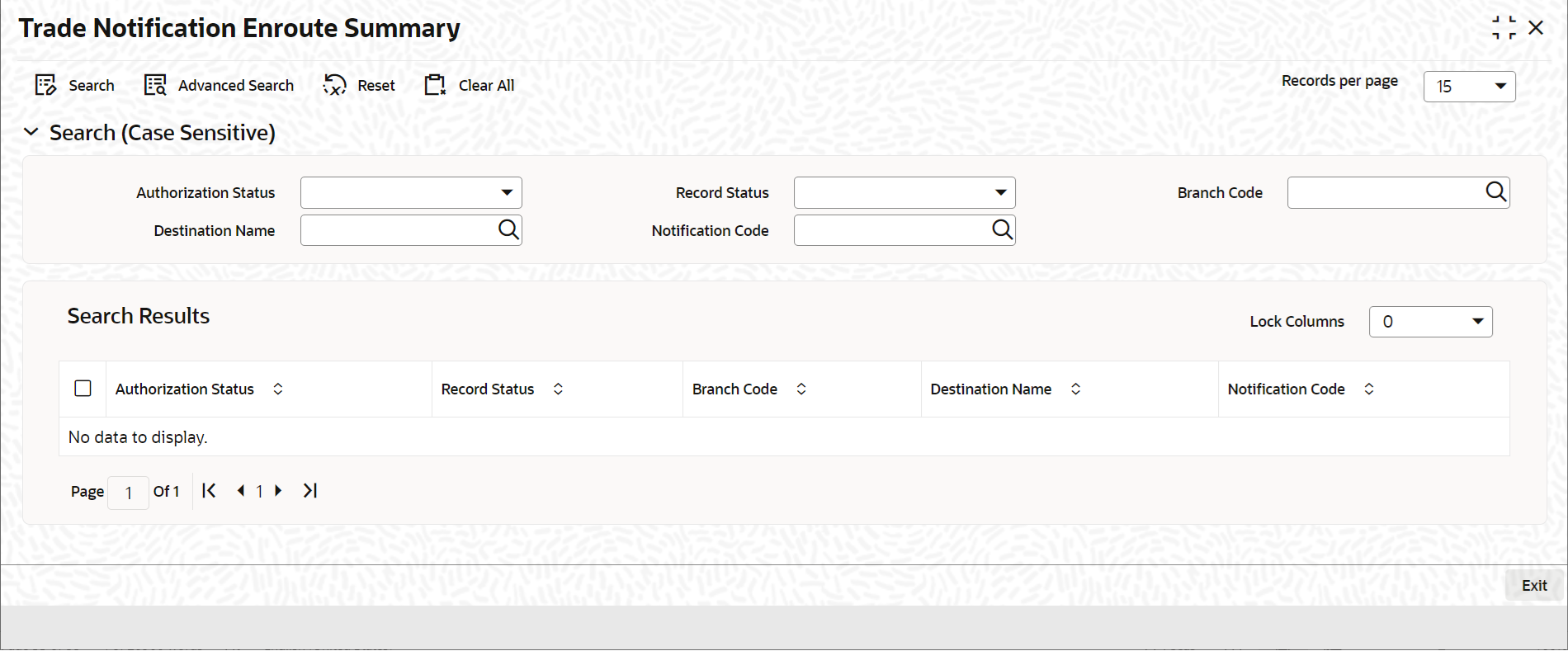Go to last results page

click(310, 491)
